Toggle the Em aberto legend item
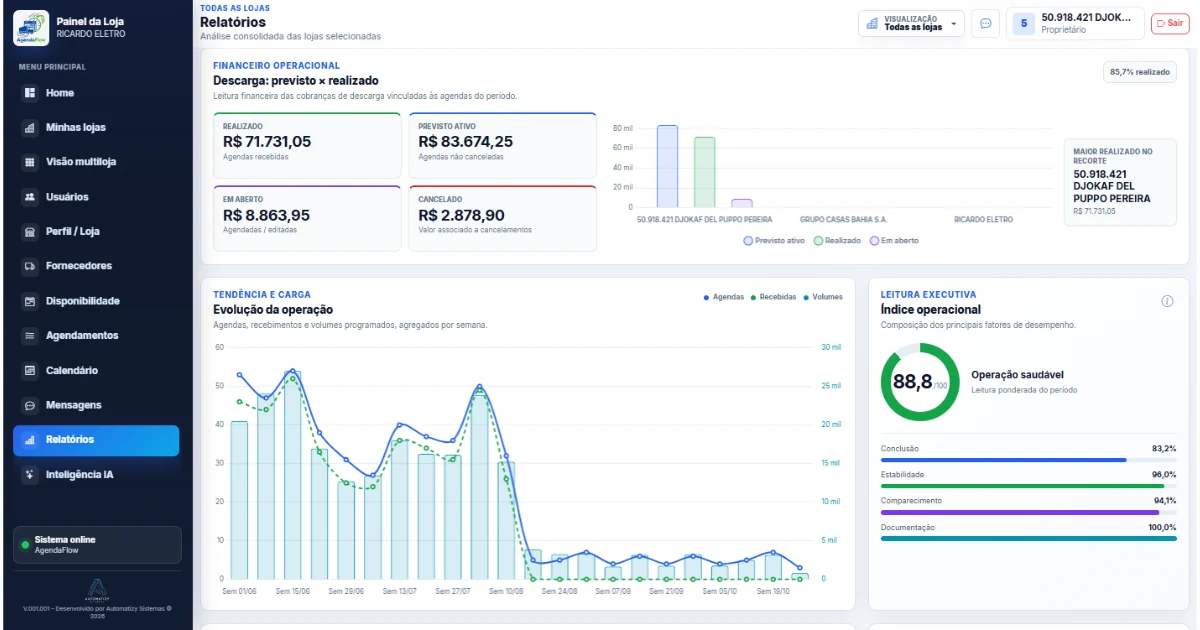 pos(894,241)
